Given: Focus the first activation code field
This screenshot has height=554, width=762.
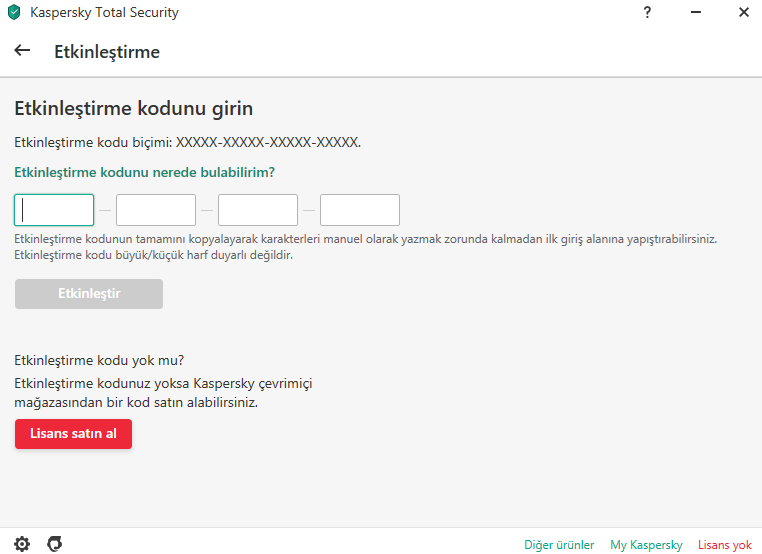Looking at the screenshot, I should [x=54, y=210].
